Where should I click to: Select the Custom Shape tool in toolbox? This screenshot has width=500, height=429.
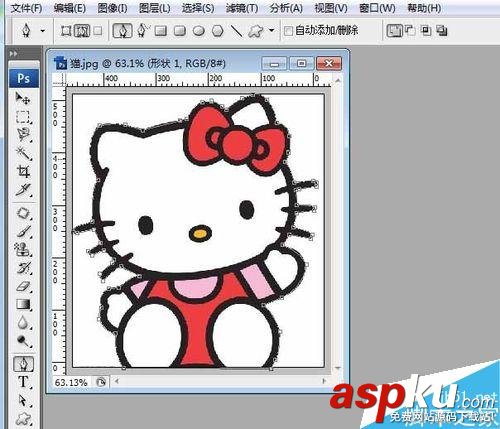[23, 419]
